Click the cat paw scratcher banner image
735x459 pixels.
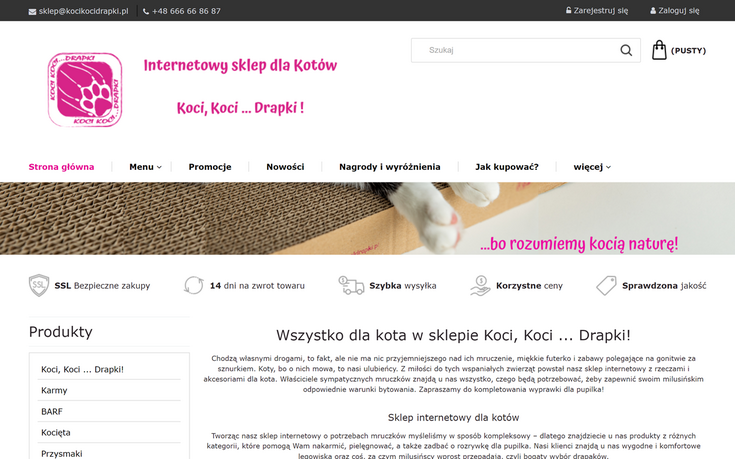pos(367,218)
